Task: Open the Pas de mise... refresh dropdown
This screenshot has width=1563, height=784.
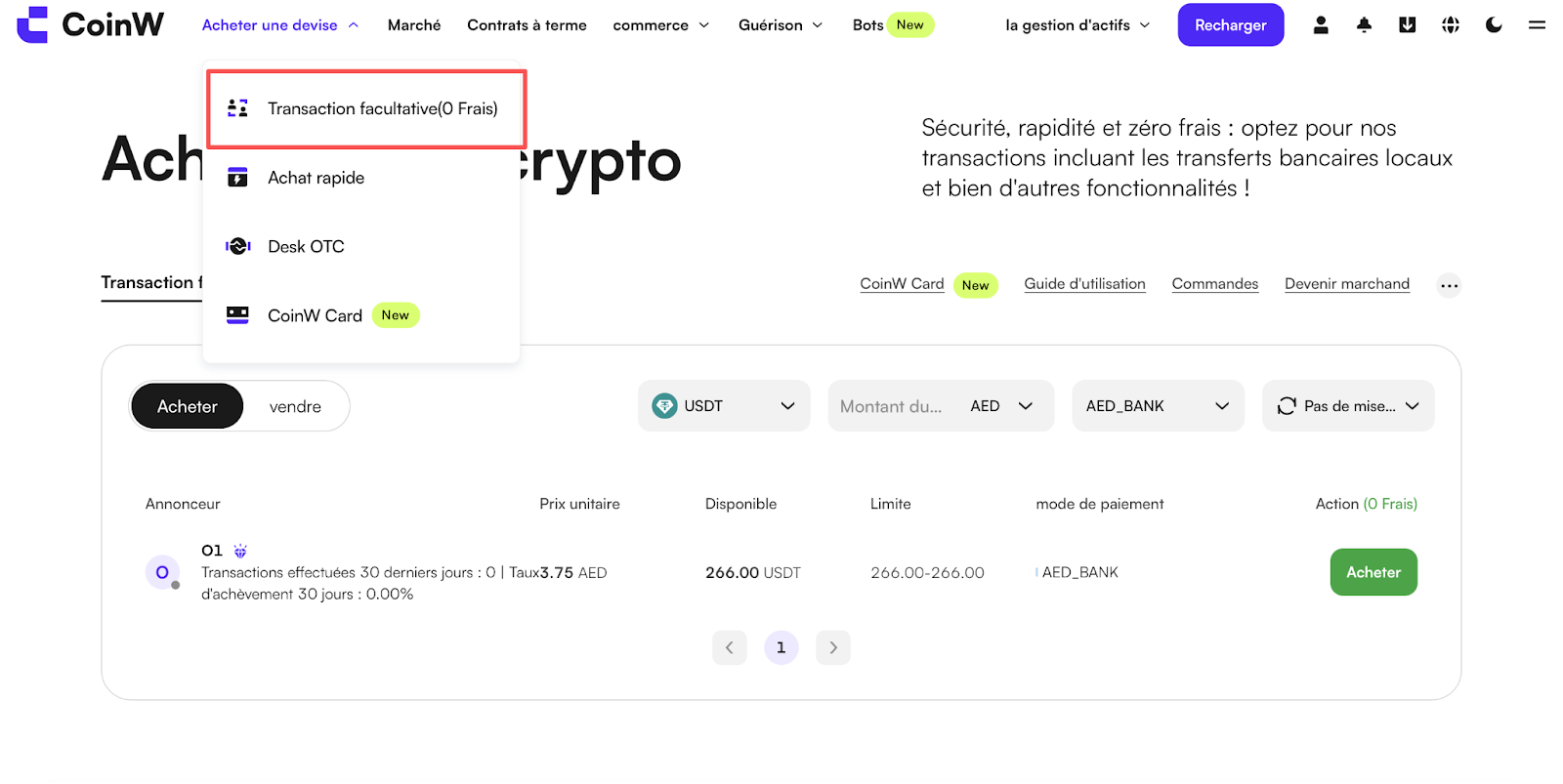Action: point(1348,406)
